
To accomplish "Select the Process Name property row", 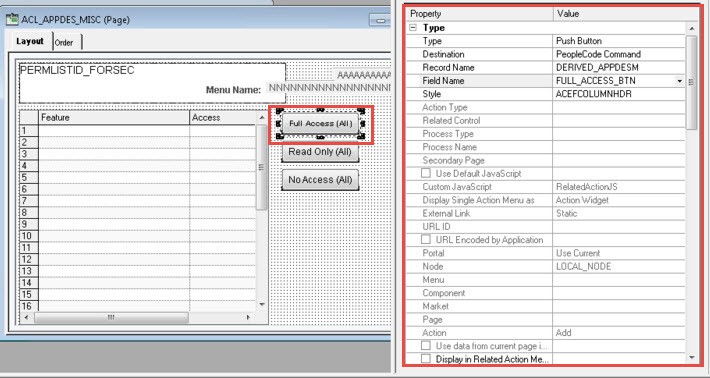I will (x=546, y=147).
